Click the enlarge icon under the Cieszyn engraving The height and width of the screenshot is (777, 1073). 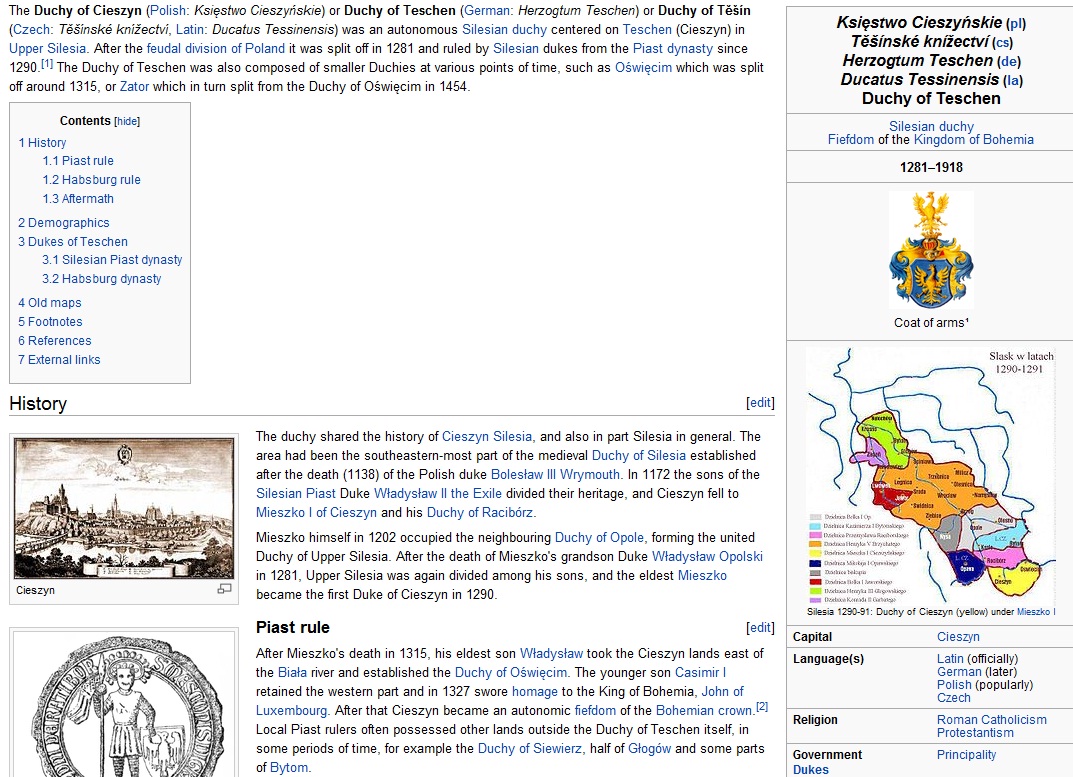point(224,589)
